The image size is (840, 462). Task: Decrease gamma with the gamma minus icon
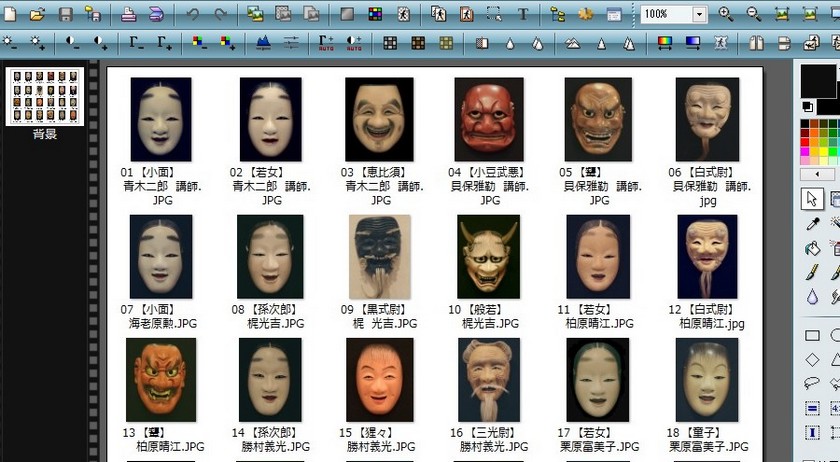[x=136, y=42]
